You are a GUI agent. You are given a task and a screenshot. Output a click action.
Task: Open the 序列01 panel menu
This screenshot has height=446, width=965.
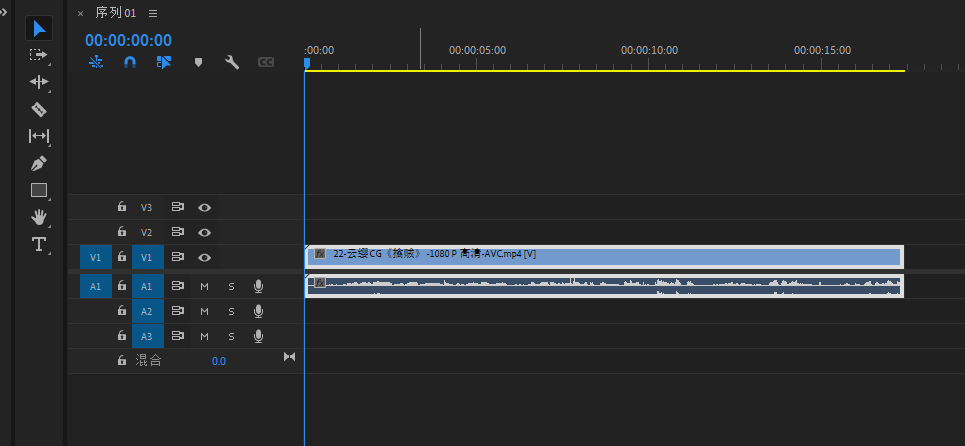pyautogui.click(x=153, y=14)
